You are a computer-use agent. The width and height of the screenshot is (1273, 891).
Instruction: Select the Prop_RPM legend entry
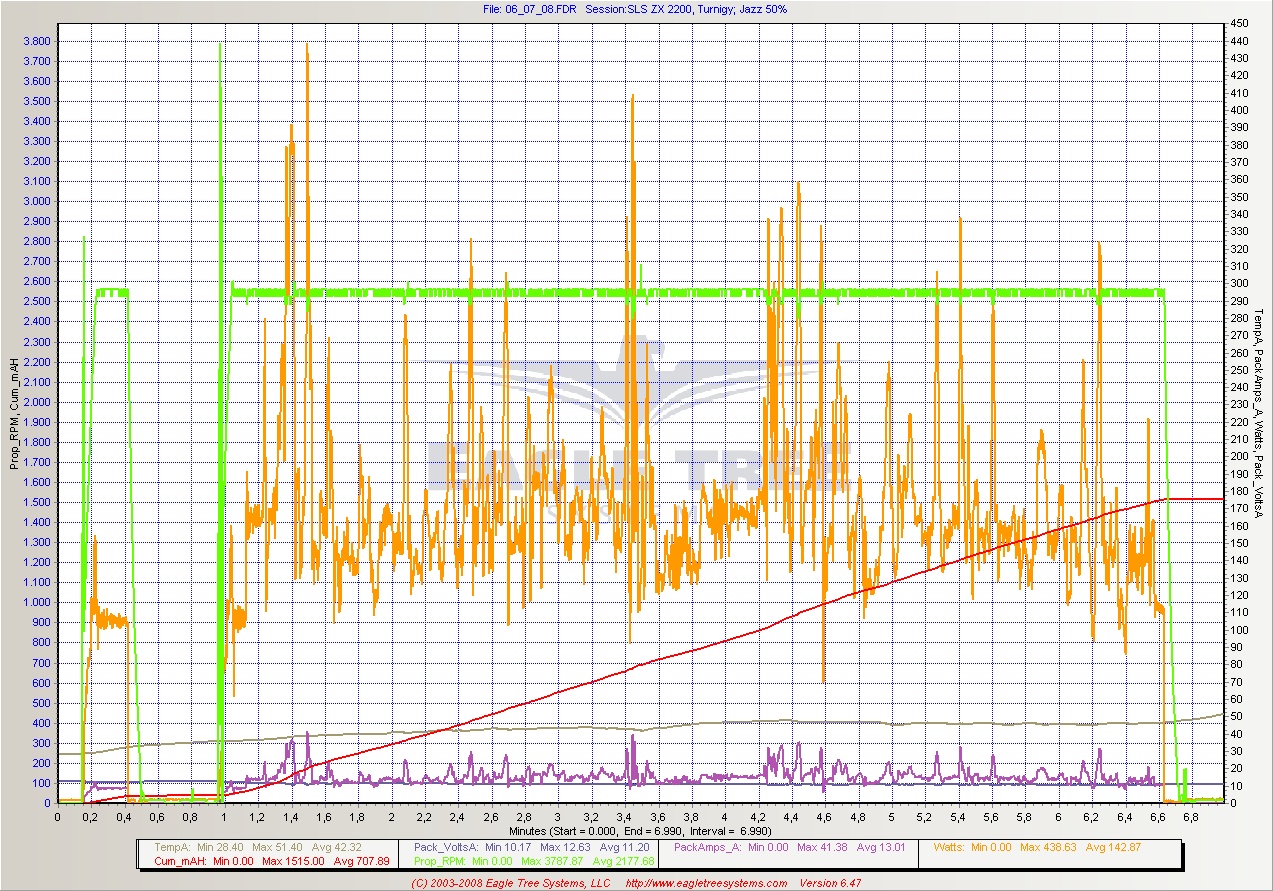(534, 860)
